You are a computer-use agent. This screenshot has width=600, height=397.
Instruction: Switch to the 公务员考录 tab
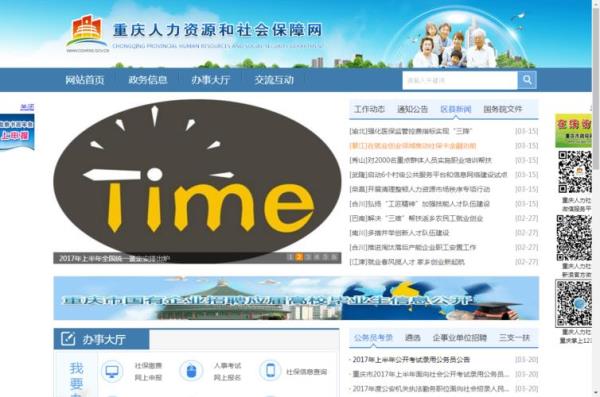373,338
